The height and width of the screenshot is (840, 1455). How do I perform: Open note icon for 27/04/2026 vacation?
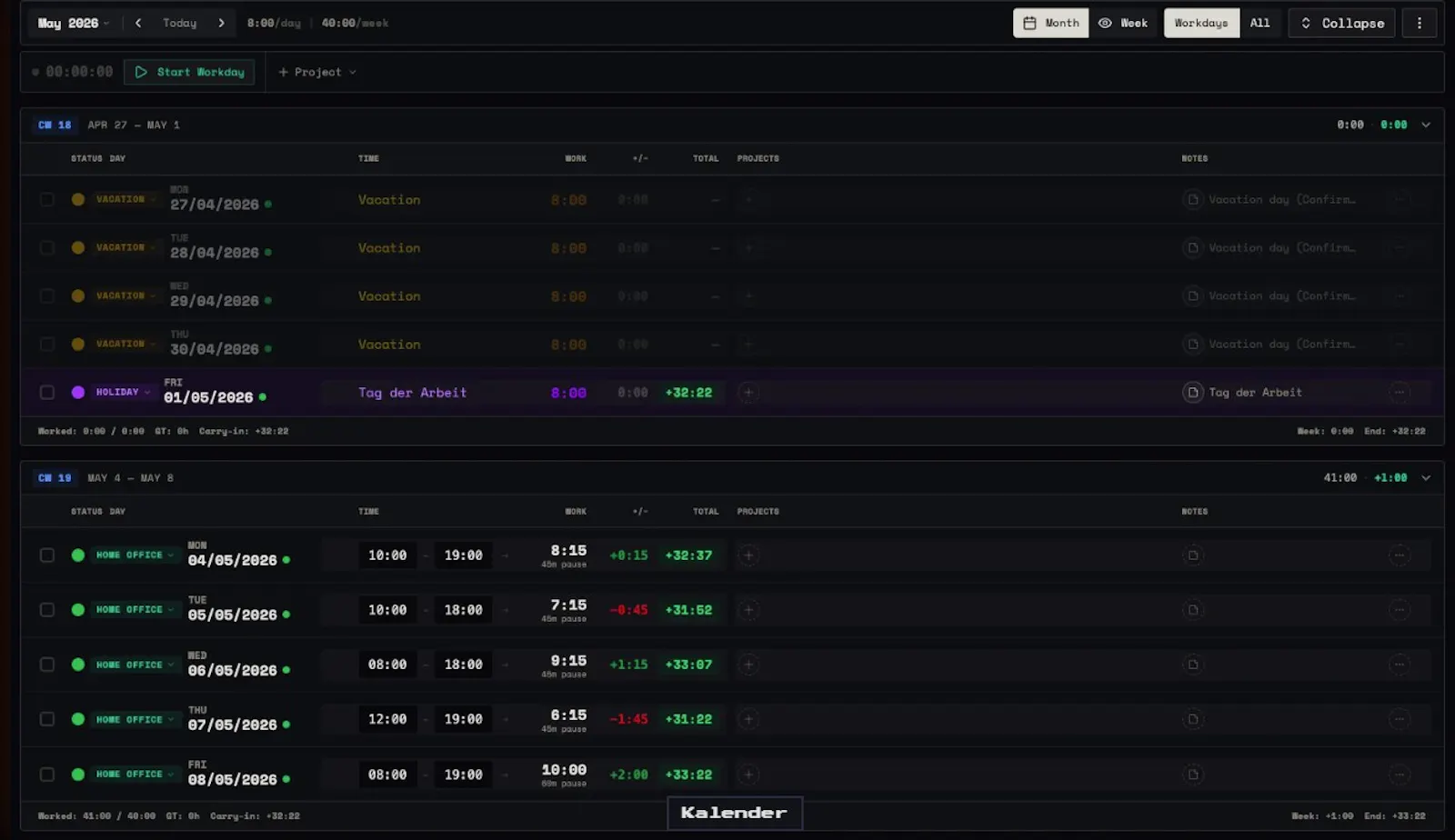pos(1192,199)
